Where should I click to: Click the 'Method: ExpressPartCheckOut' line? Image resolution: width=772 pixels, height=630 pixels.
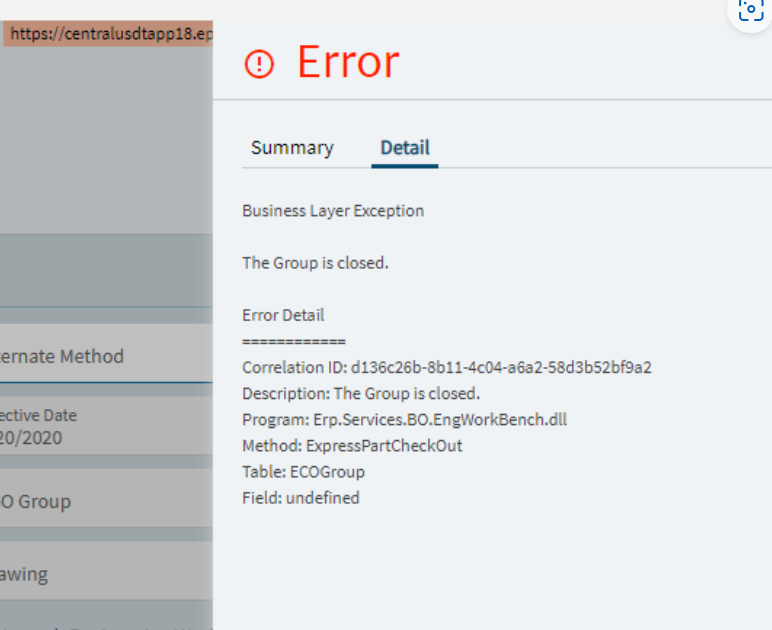[x=352, y=445]
